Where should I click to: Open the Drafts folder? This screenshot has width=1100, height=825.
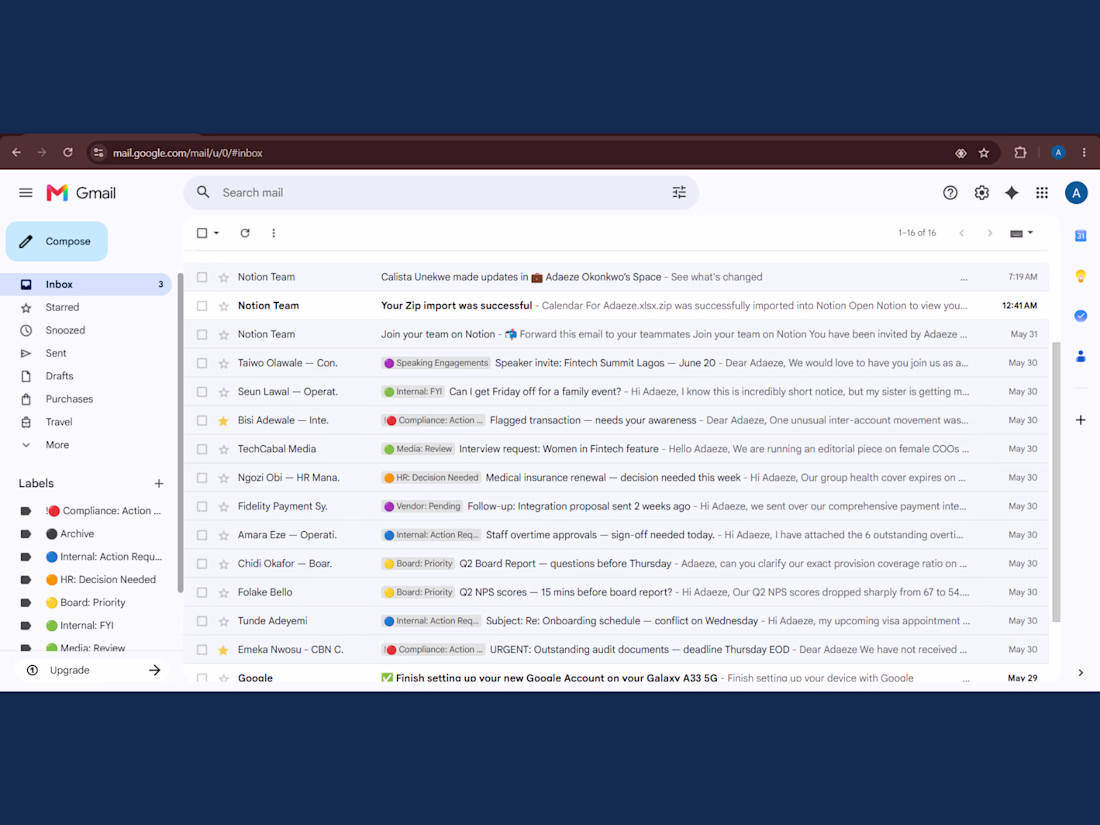[x=60, y=376]
